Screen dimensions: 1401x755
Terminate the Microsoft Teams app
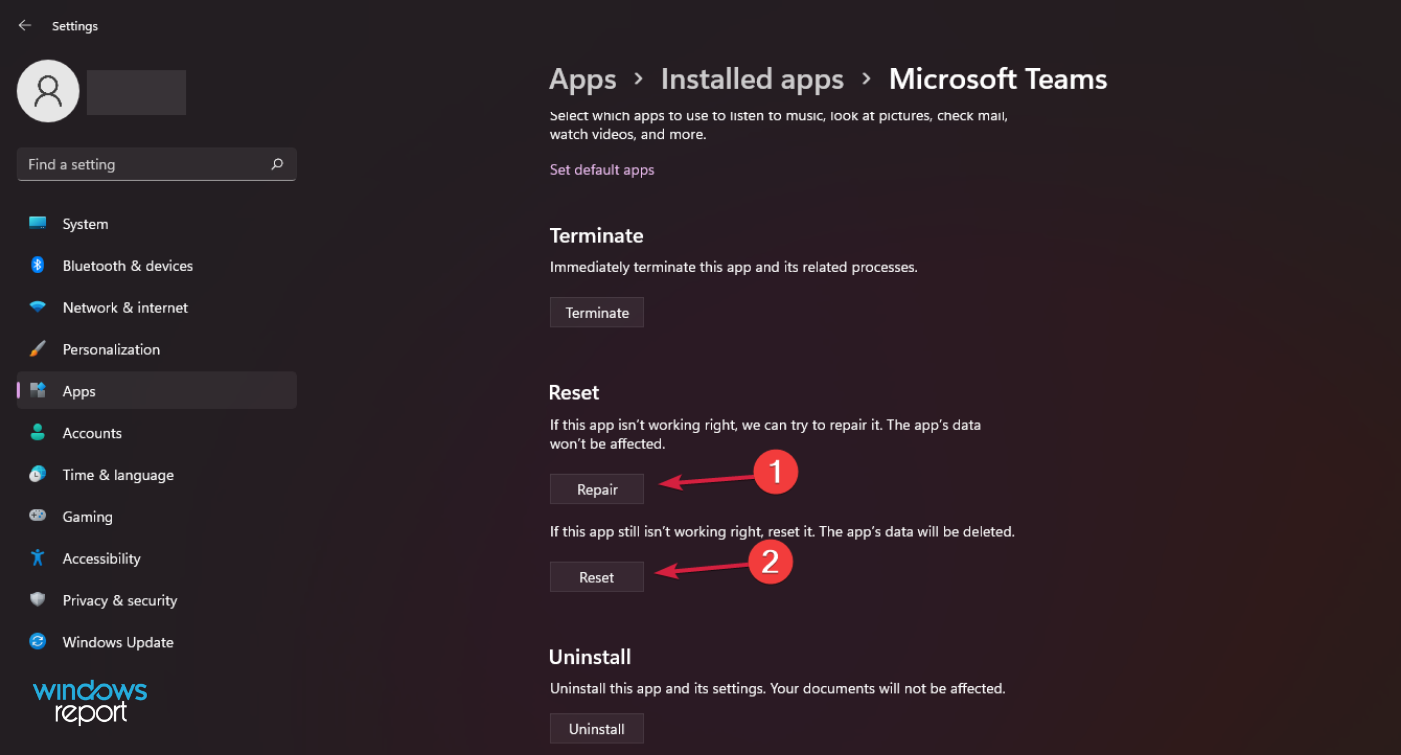click(x=597, y=313)
